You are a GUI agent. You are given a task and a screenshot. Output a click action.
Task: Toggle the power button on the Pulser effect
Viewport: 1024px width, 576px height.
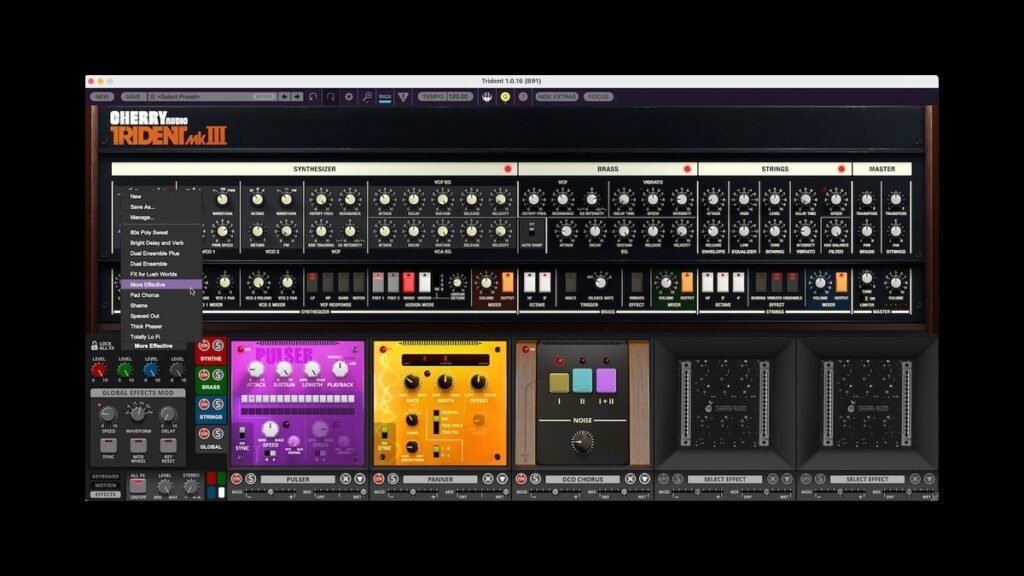(x=241, y=348)
